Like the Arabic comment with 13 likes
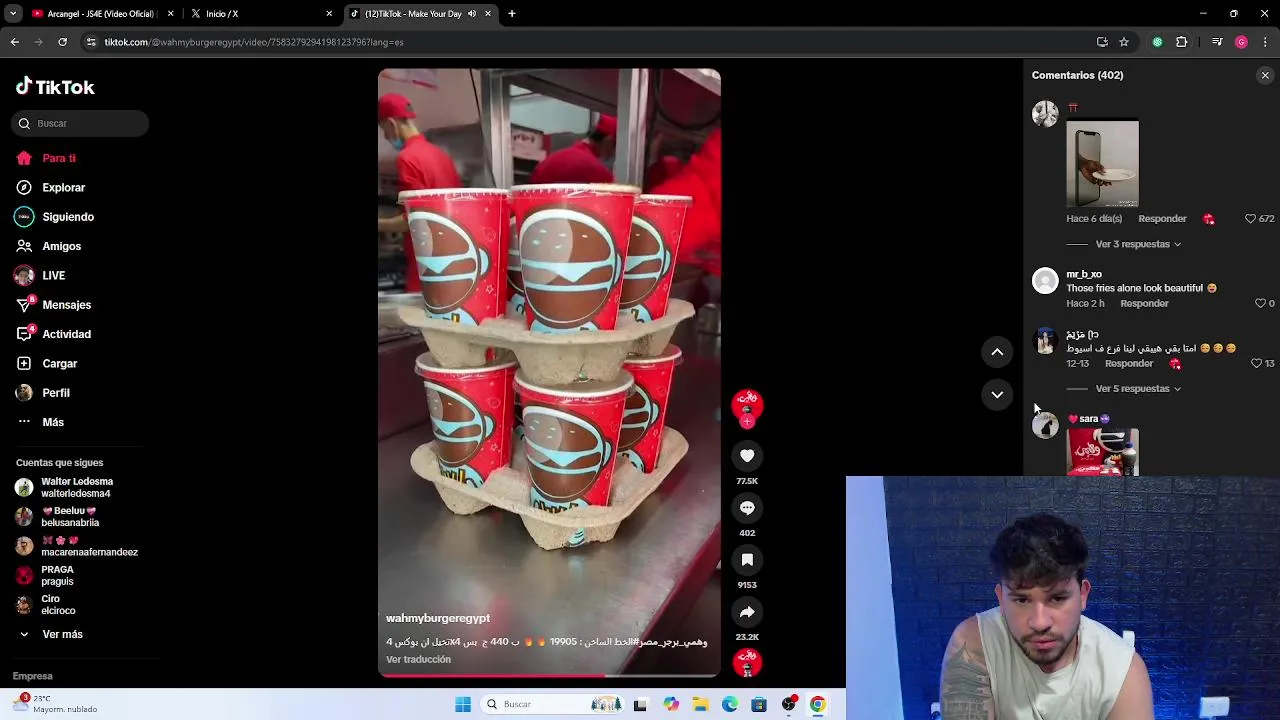The image size is (1280, 720). pyautogui.click(x=1257, y=363)
